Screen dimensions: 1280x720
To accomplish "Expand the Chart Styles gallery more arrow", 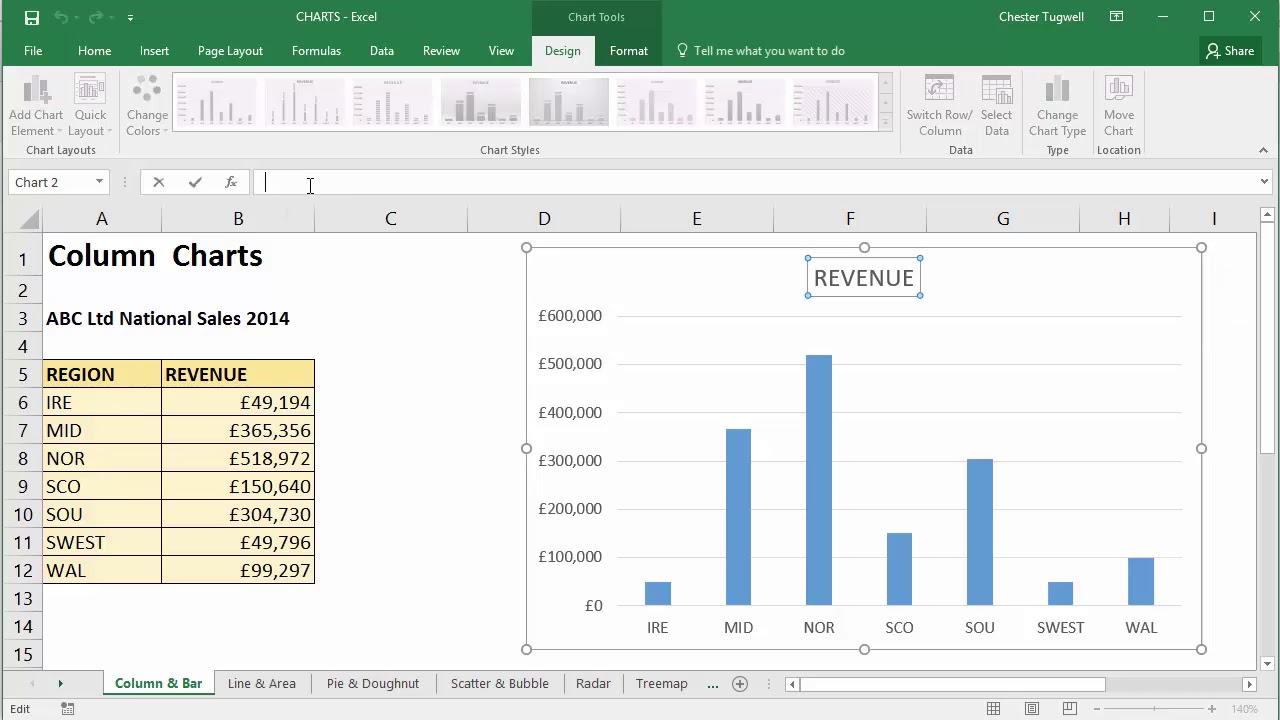I will tap(885, 123).
